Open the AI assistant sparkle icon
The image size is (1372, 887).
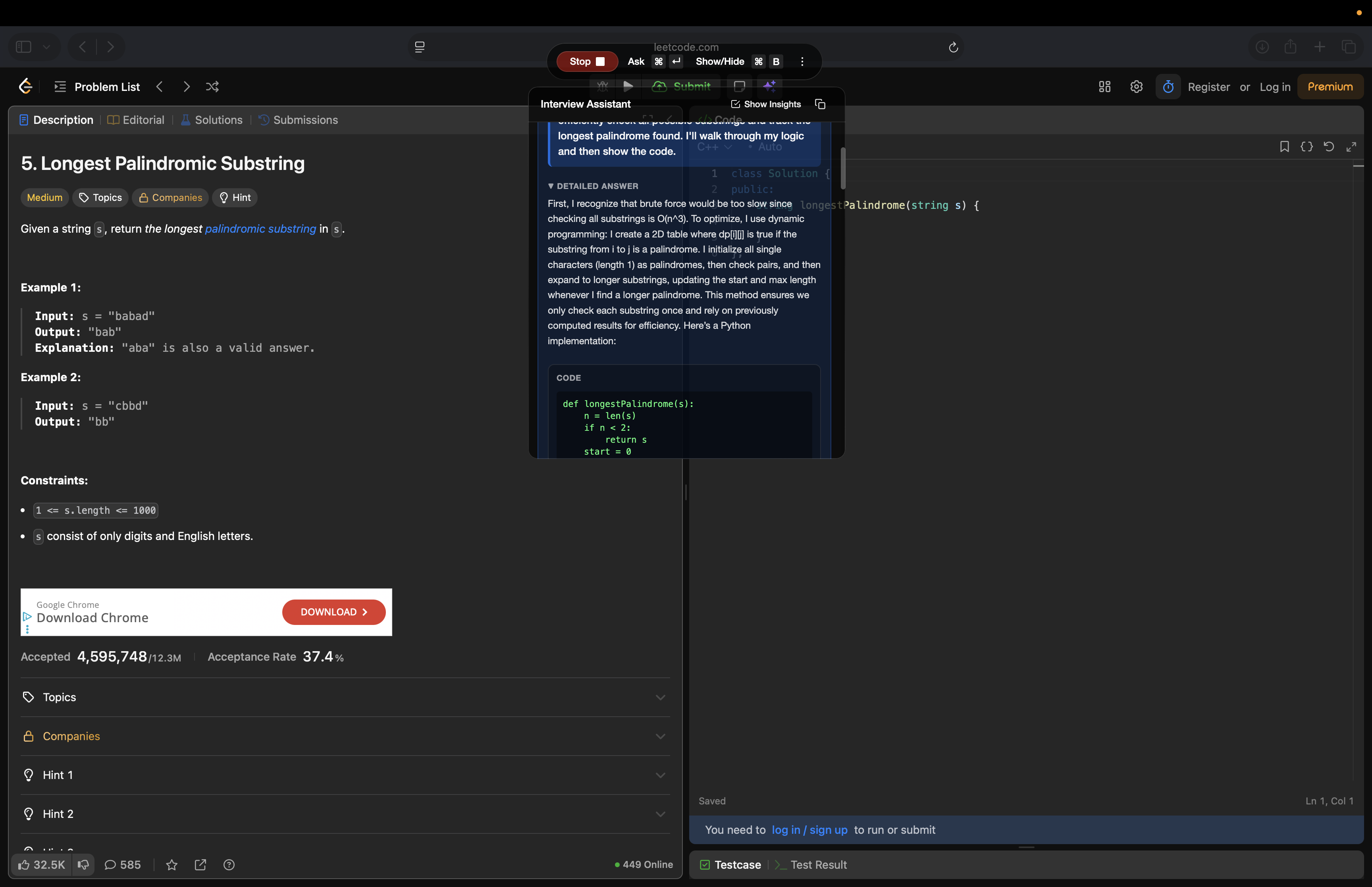click(x=770, y=87)
